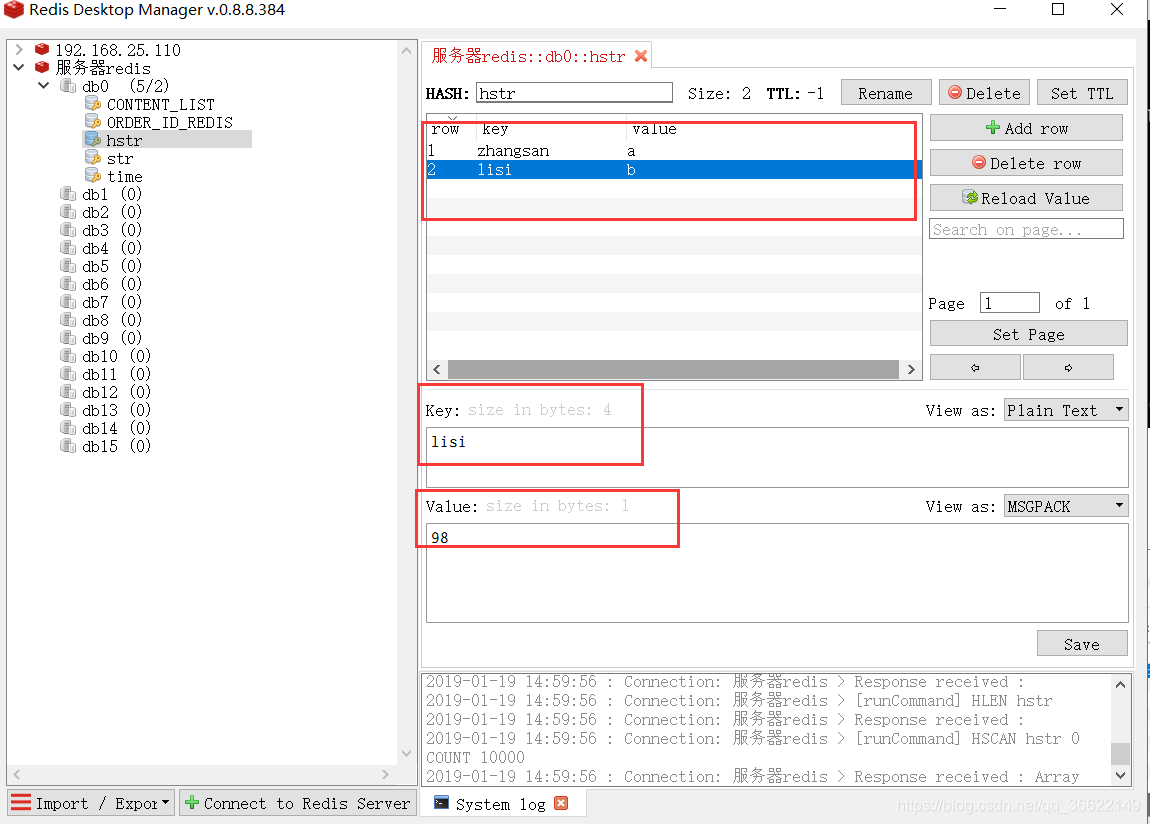Image resolution: width=1150 pixels, height=824 pixels.
Task: Collapse the 服务器redis connection node
Action: pyautogui.click(x=19, y=67)
